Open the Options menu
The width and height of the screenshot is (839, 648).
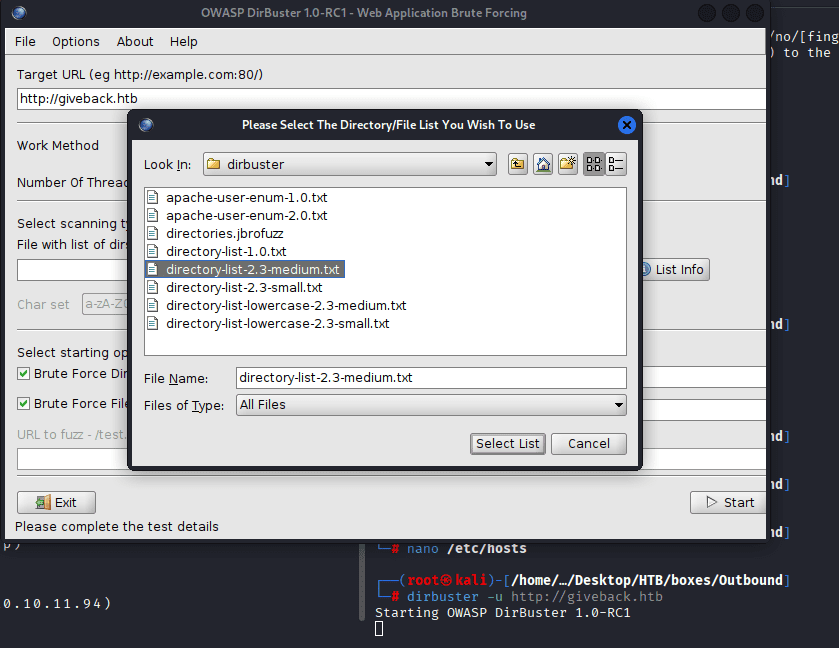76,42
